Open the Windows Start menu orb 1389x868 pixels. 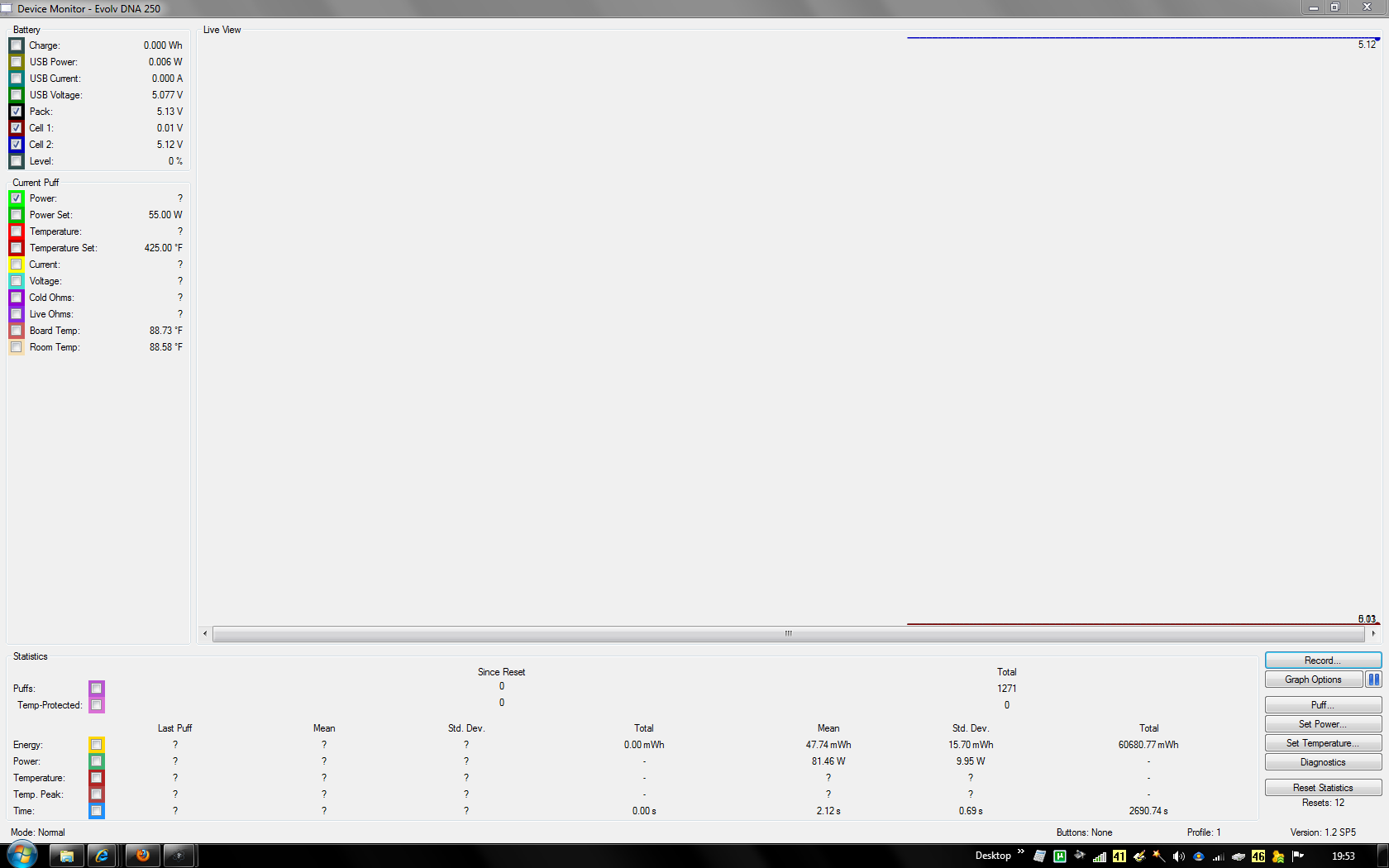tap(22, 855)
